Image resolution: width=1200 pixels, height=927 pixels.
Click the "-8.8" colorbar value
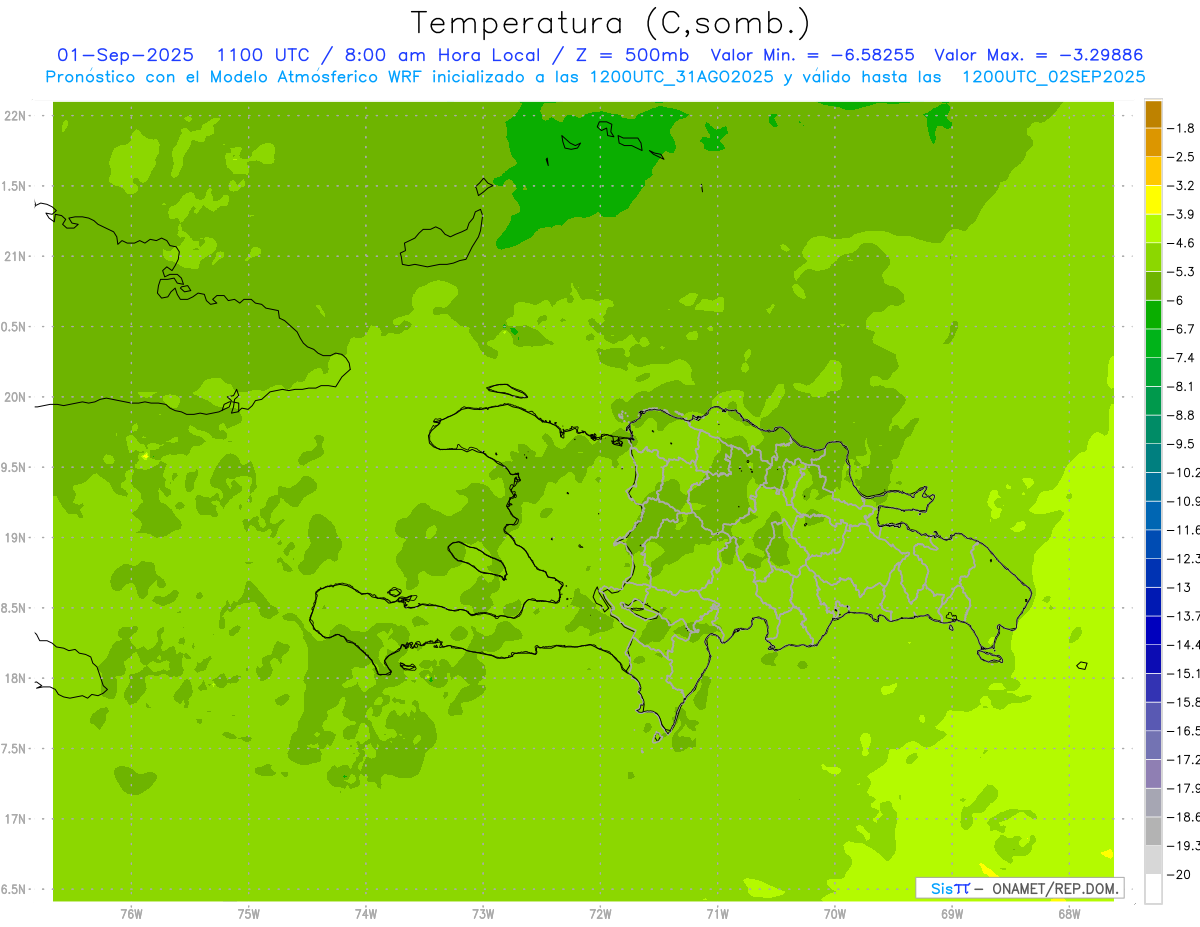click(x=1182, y=415)
